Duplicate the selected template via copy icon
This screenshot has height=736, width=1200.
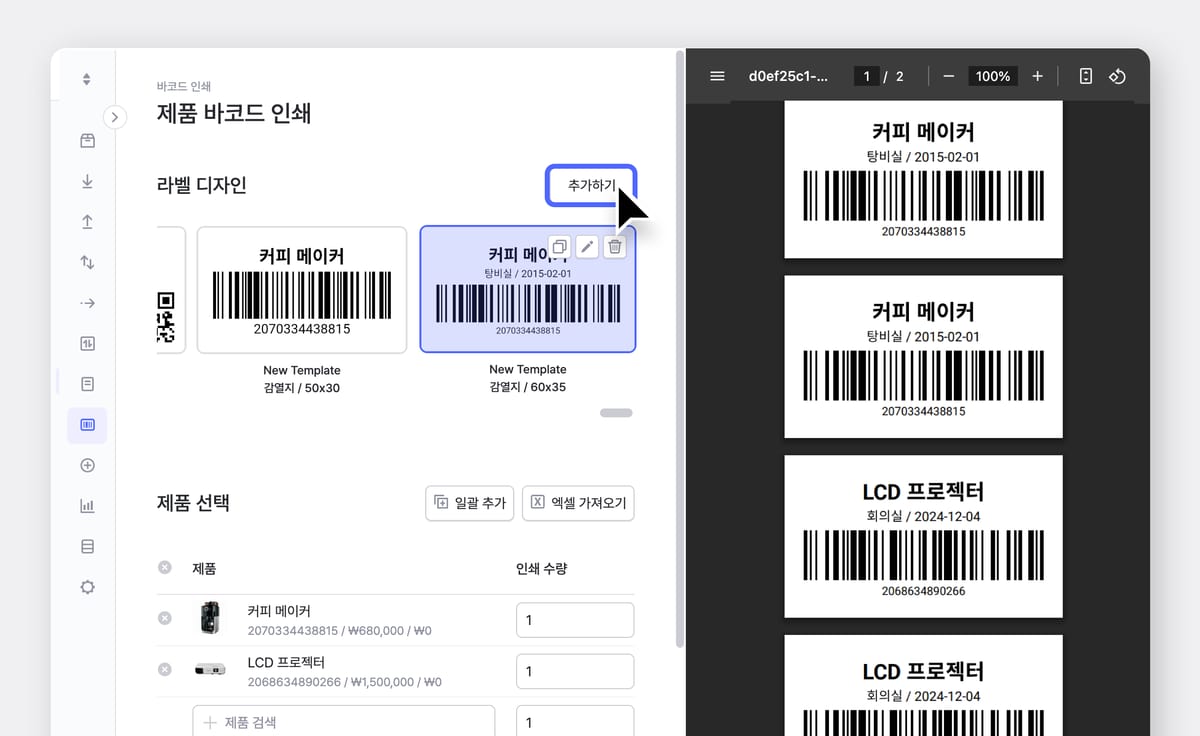559,246
